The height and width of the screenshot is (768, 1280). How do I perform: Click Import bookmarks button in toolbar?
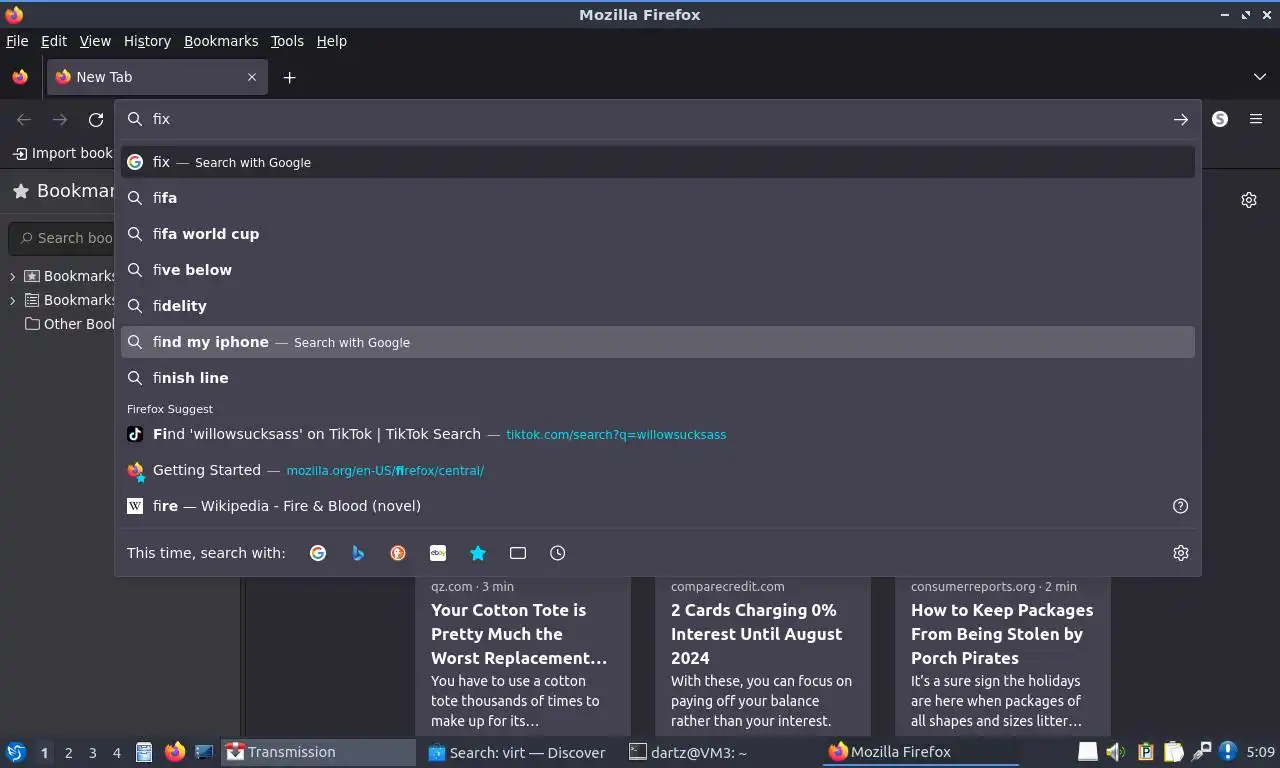62,153
